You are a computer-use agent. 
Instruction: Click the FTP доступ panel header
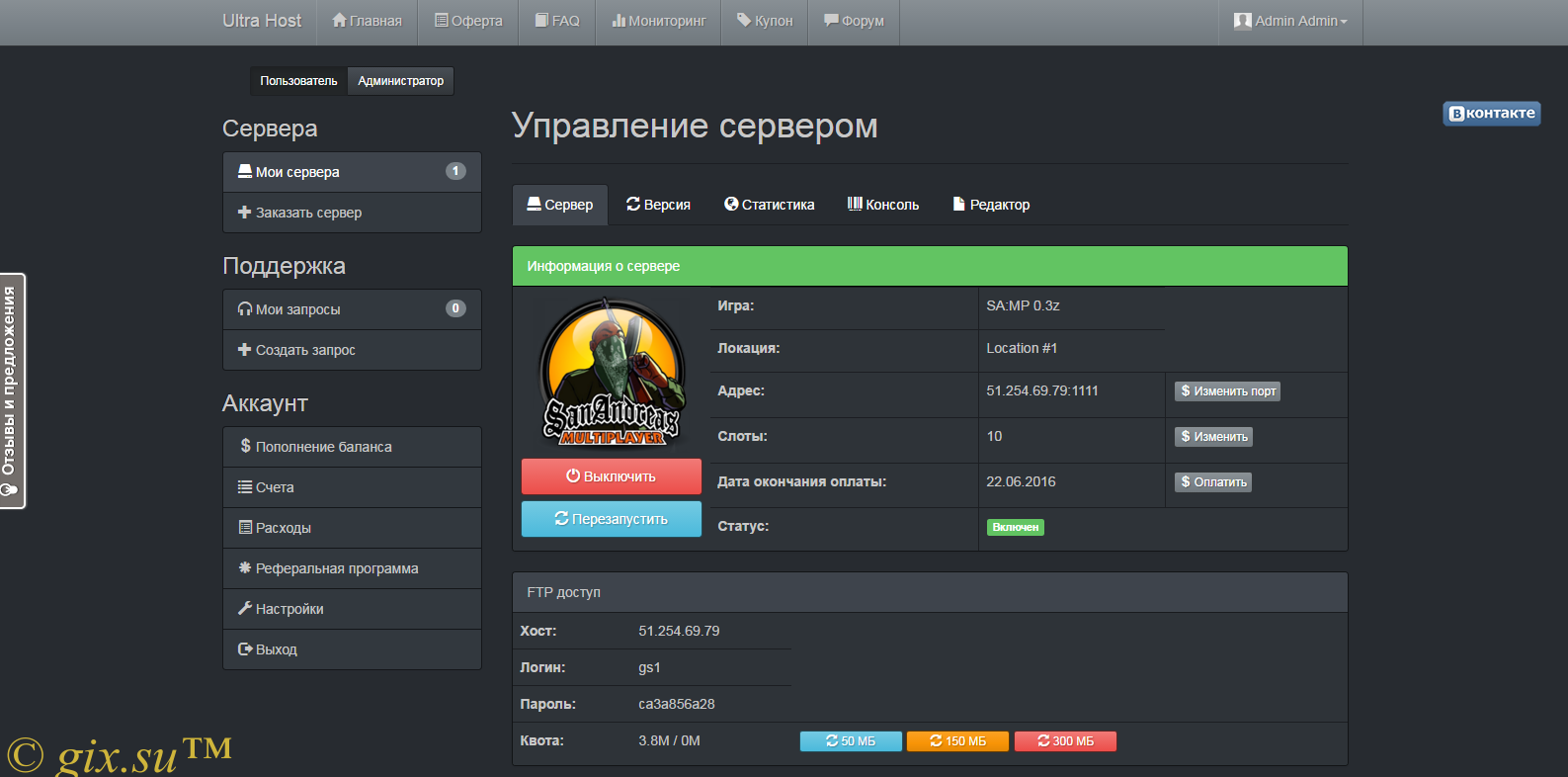point(930,592)
